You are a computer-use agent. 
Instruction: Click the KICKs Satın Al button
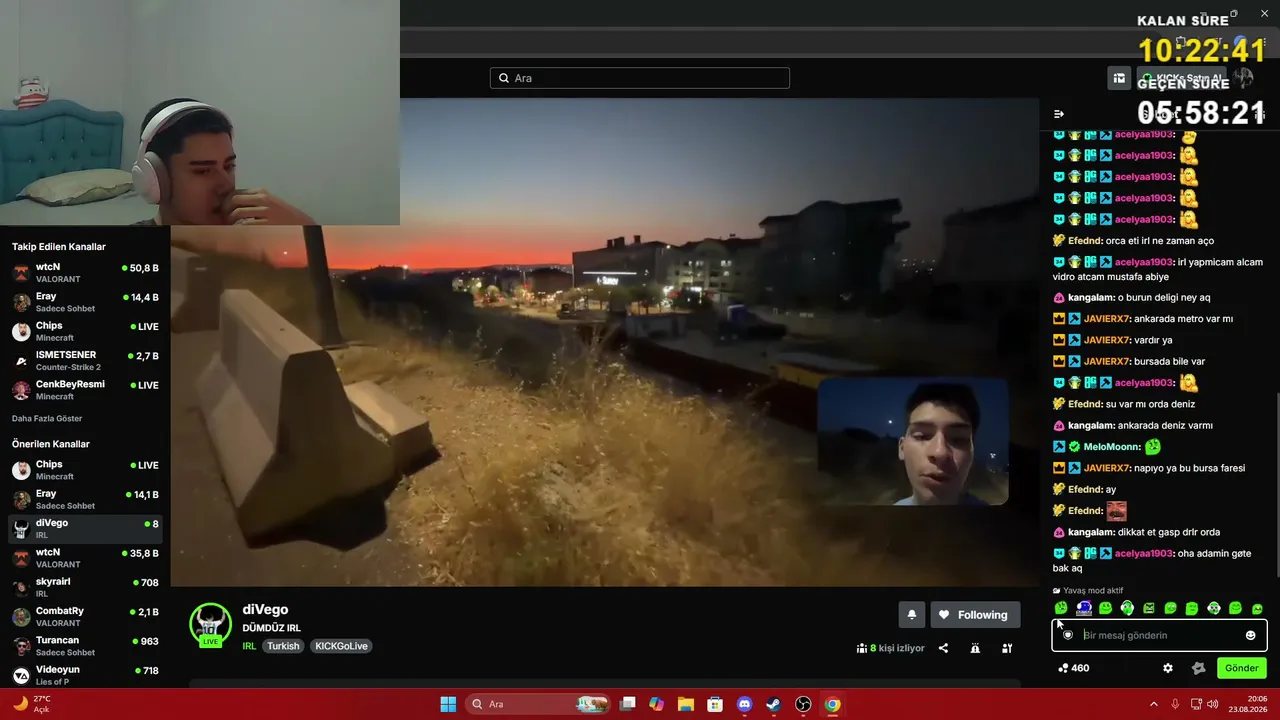click(x=1183, y=78)
